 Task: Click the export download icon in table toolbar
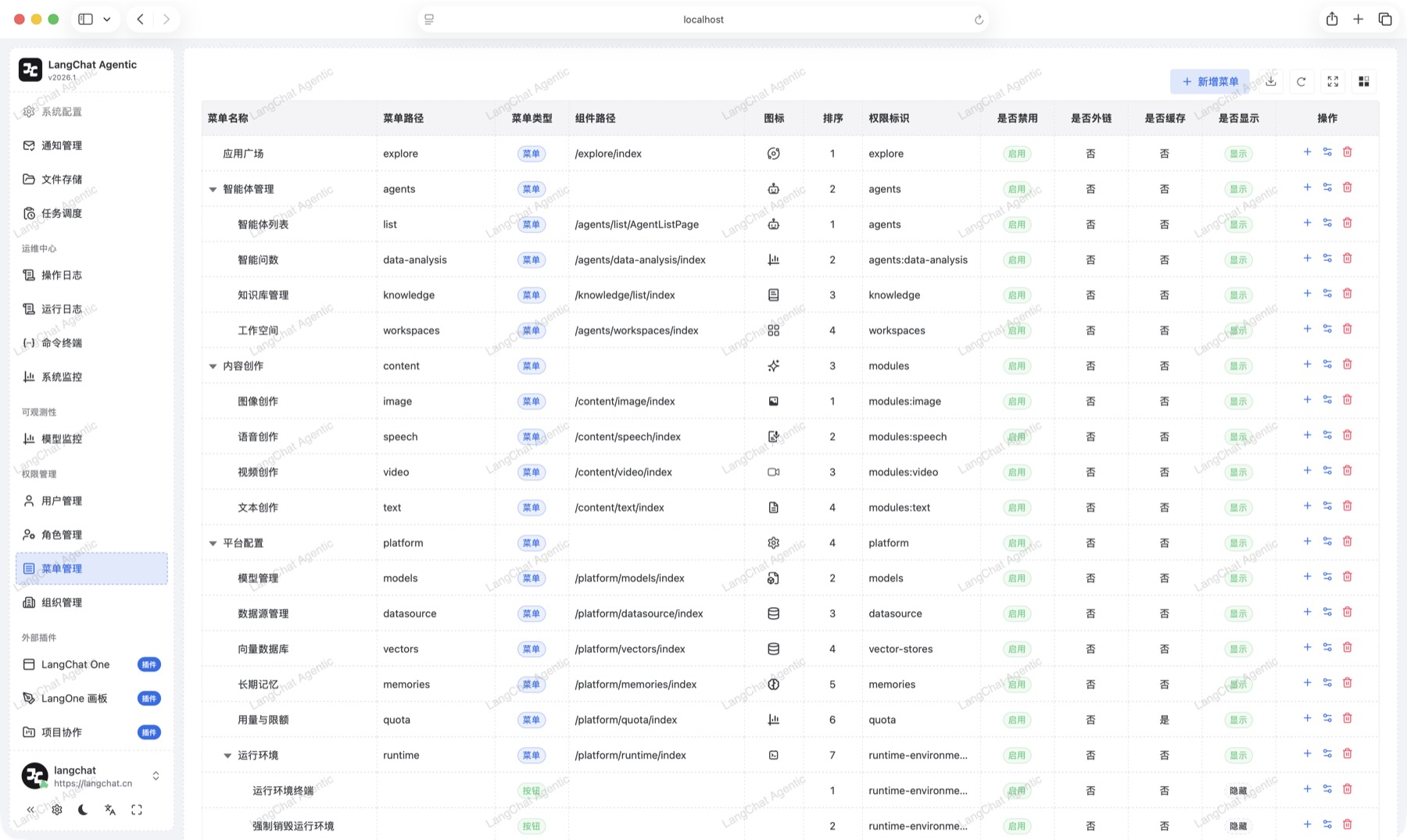point(1271,81)
